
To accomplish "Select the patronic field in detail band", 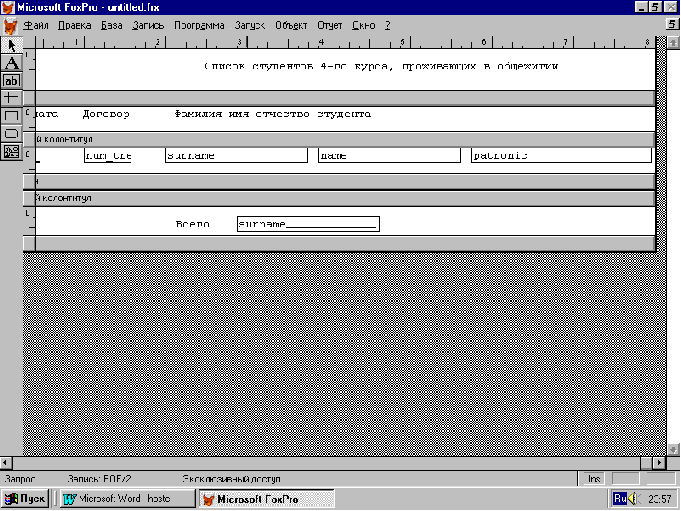I will click(561, 155).
